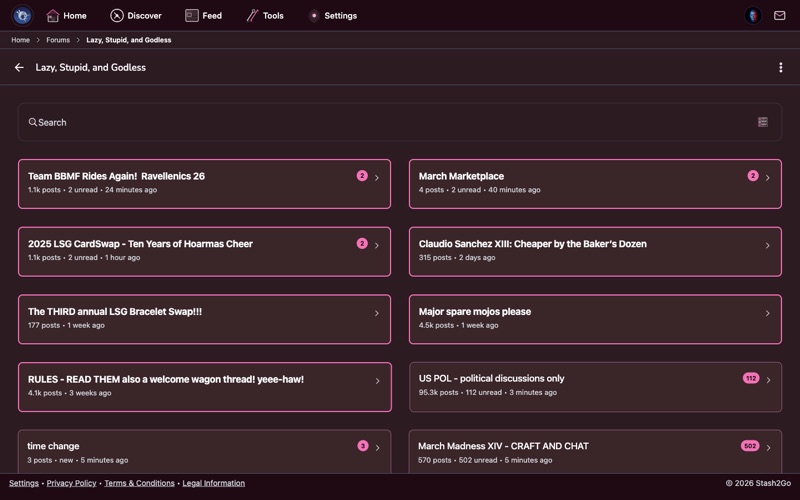Click the Home house icon
Viewport: 800px width, 500px height.
[x=53, y=16]
